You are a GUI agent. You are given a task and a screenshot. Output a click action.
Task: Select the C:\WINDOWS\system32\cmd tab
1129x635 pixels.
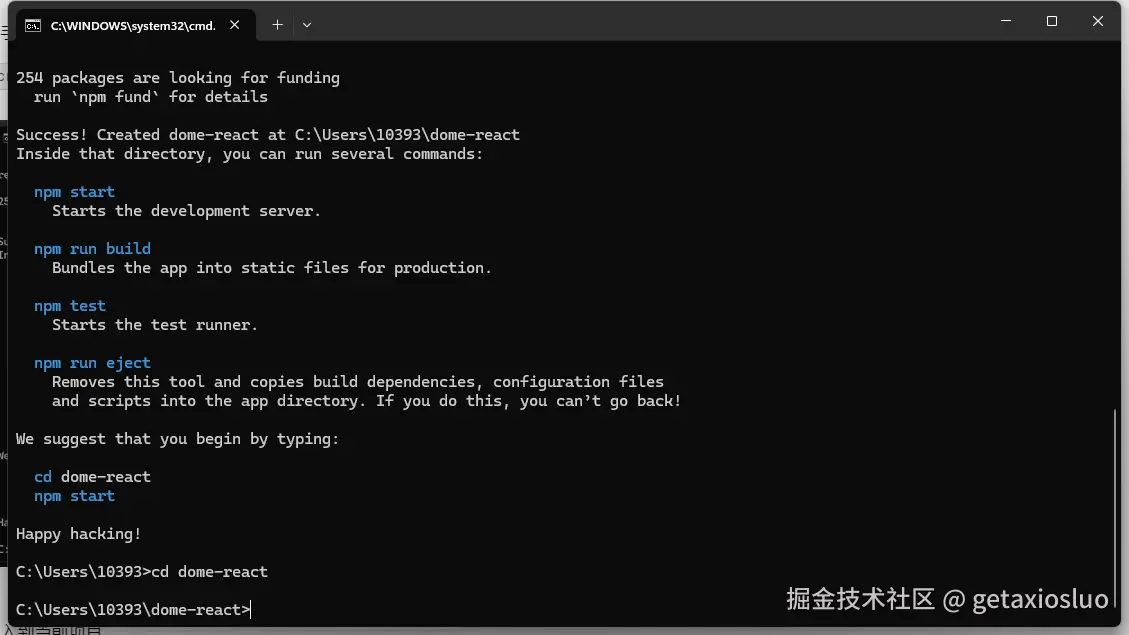pyautogui.click(x=133, y=25)
